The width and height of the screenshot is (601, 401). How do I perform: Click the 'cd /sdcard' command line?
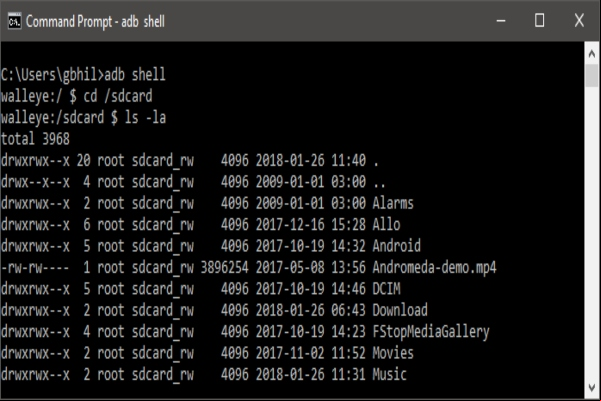[x=77, y=96]
